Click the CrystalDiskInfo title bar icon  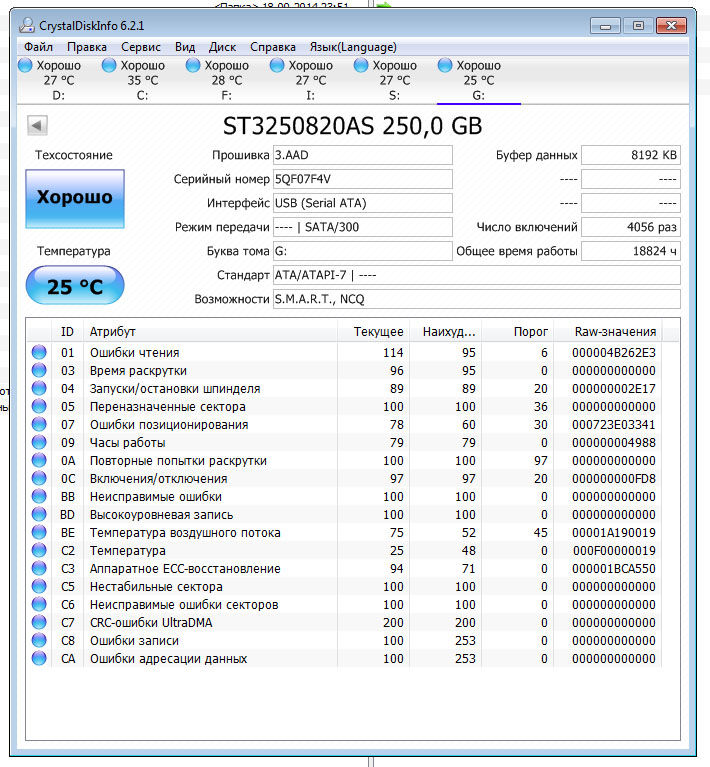click(26, 25)
